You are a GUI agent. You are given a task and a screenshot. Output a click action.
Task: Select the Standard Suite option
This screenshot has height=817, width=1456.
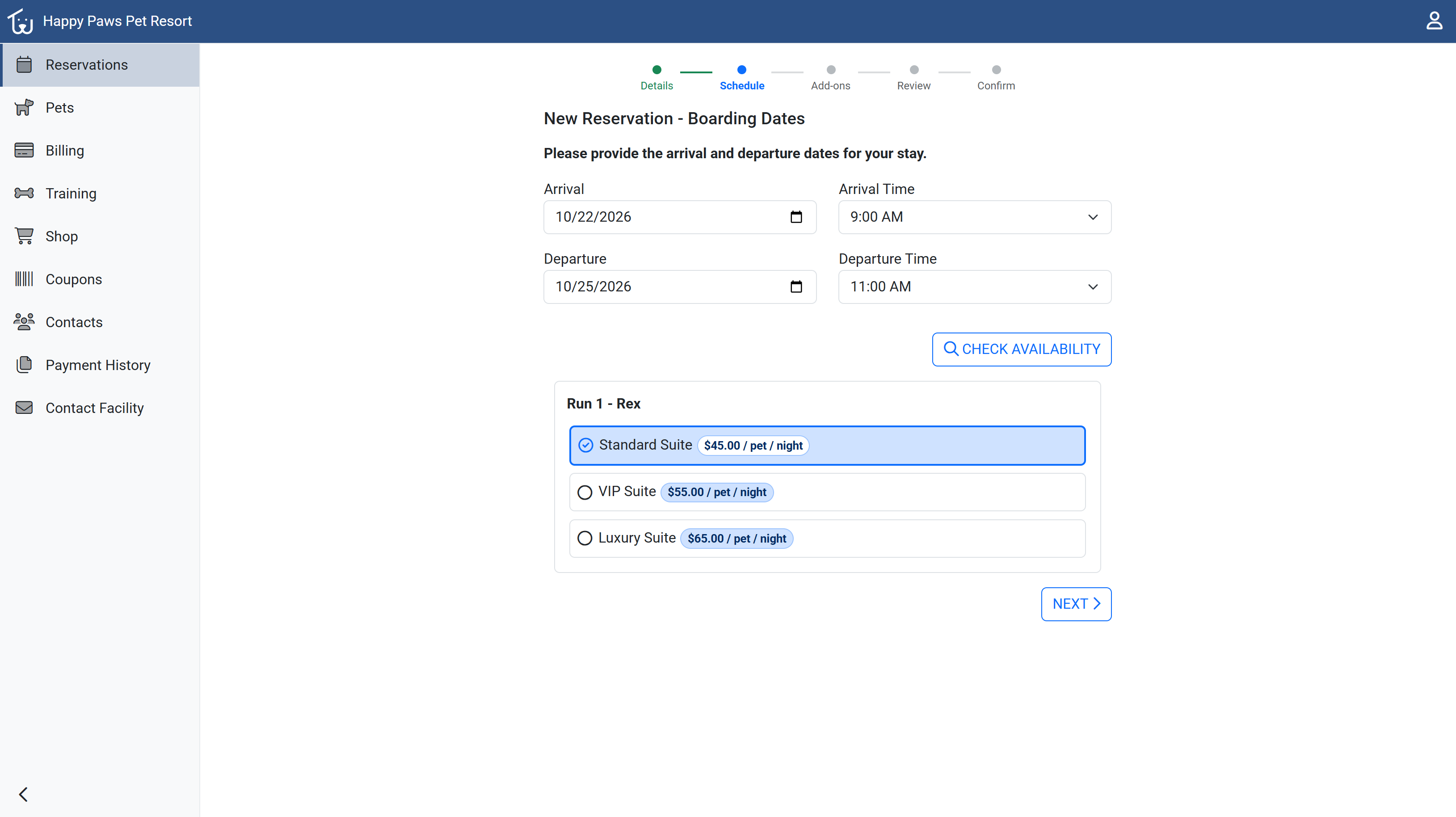[827, 446]
